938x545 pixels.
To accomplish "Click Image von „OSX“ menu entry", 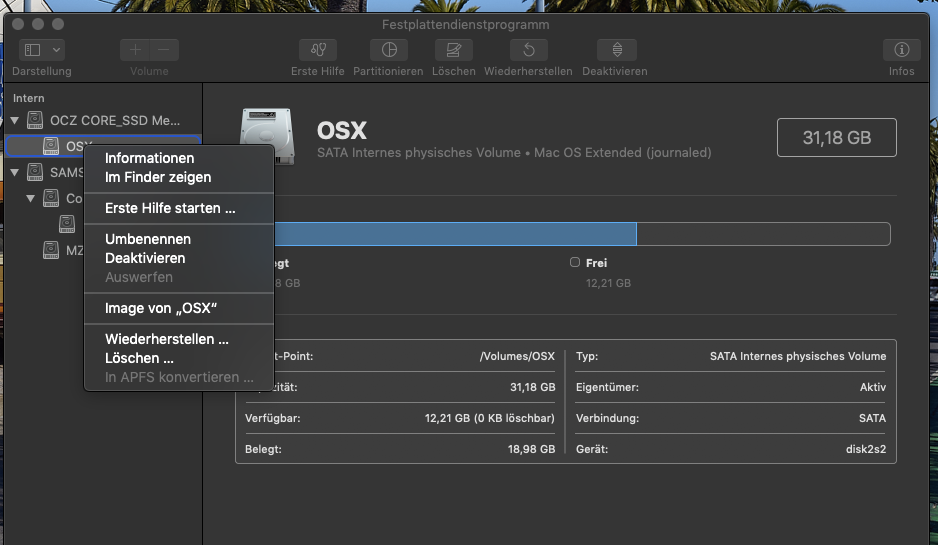I will point(161,308).
